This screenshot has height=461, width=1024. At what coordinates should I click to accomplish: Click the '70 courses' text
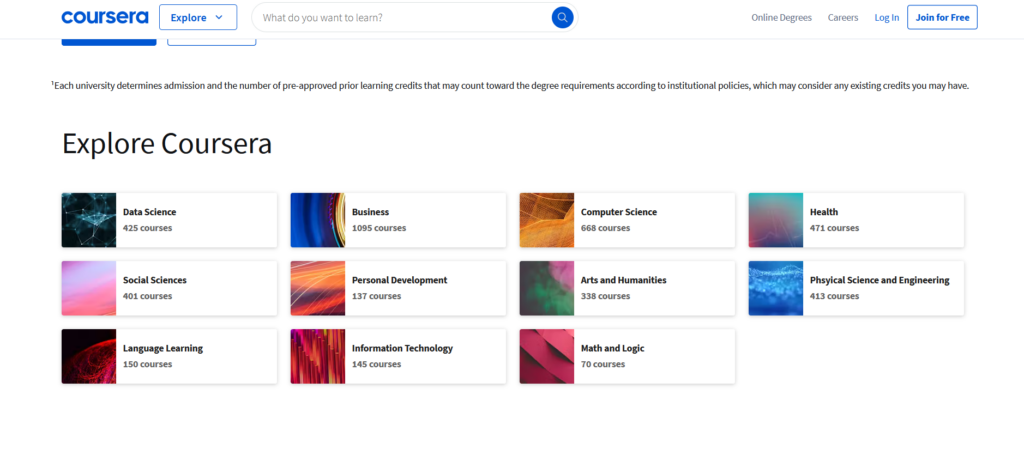point(603,364)
